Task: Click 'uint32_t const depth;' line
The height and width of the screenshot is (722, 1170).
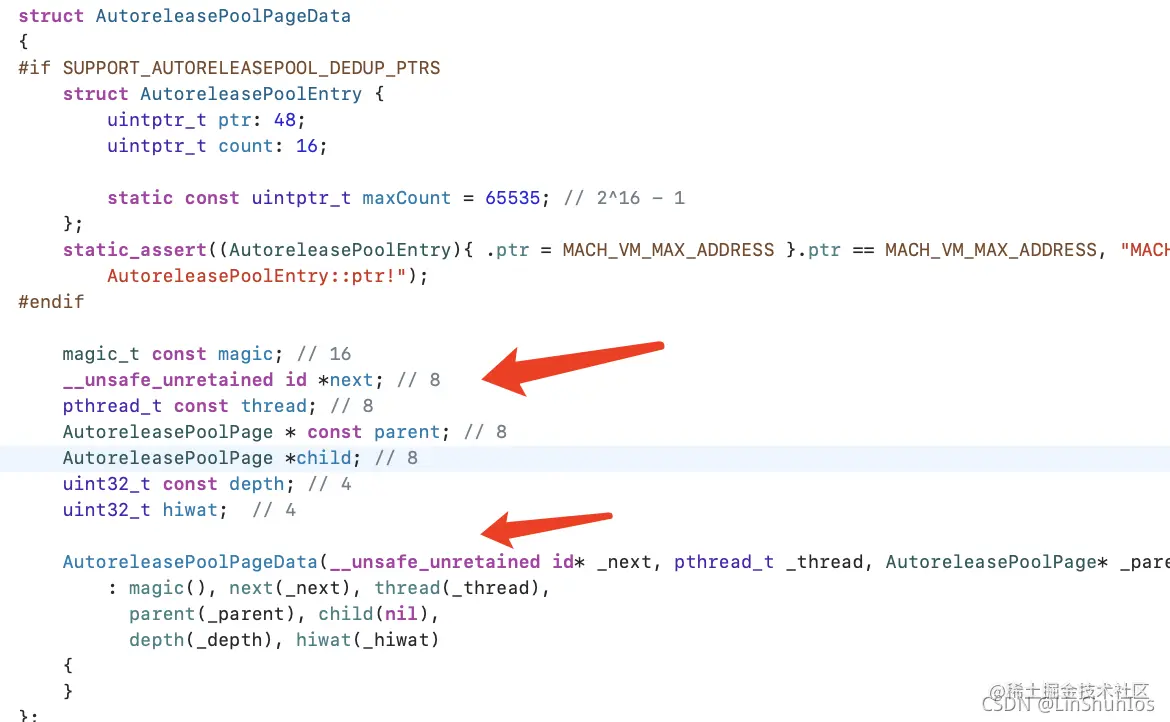Action: pos(178,484)
